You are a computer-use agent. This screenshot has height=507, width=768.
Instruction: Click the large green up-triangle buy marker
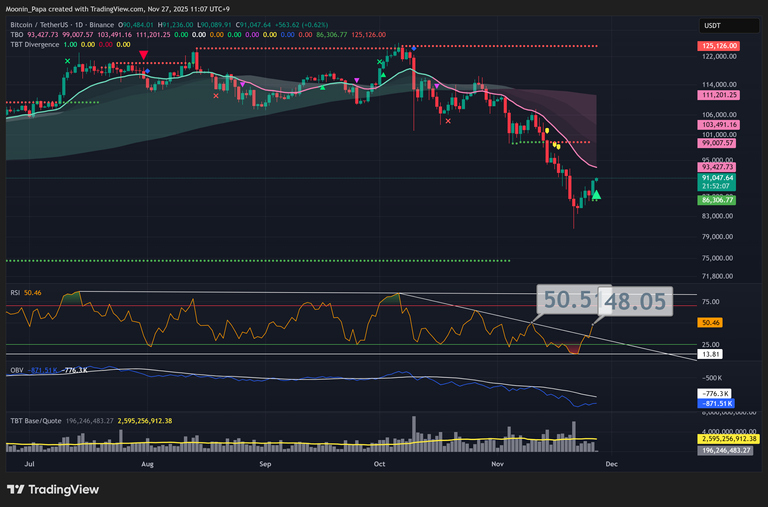click(596, 195)
